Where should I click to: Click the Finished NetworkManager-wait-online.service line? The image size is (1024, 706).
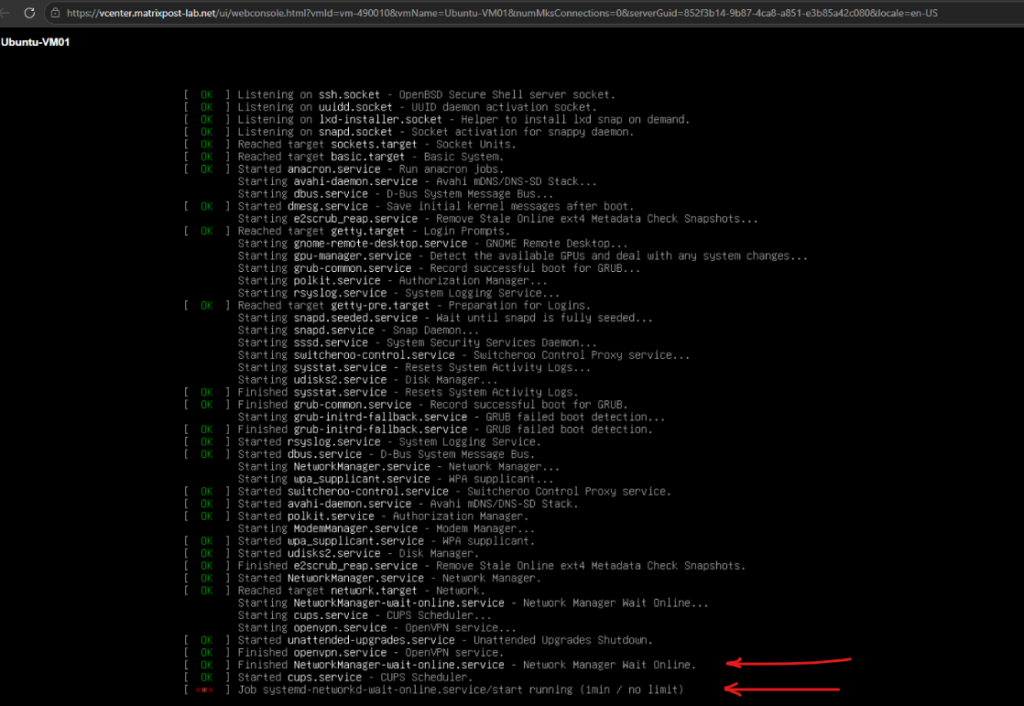[466, 665]
